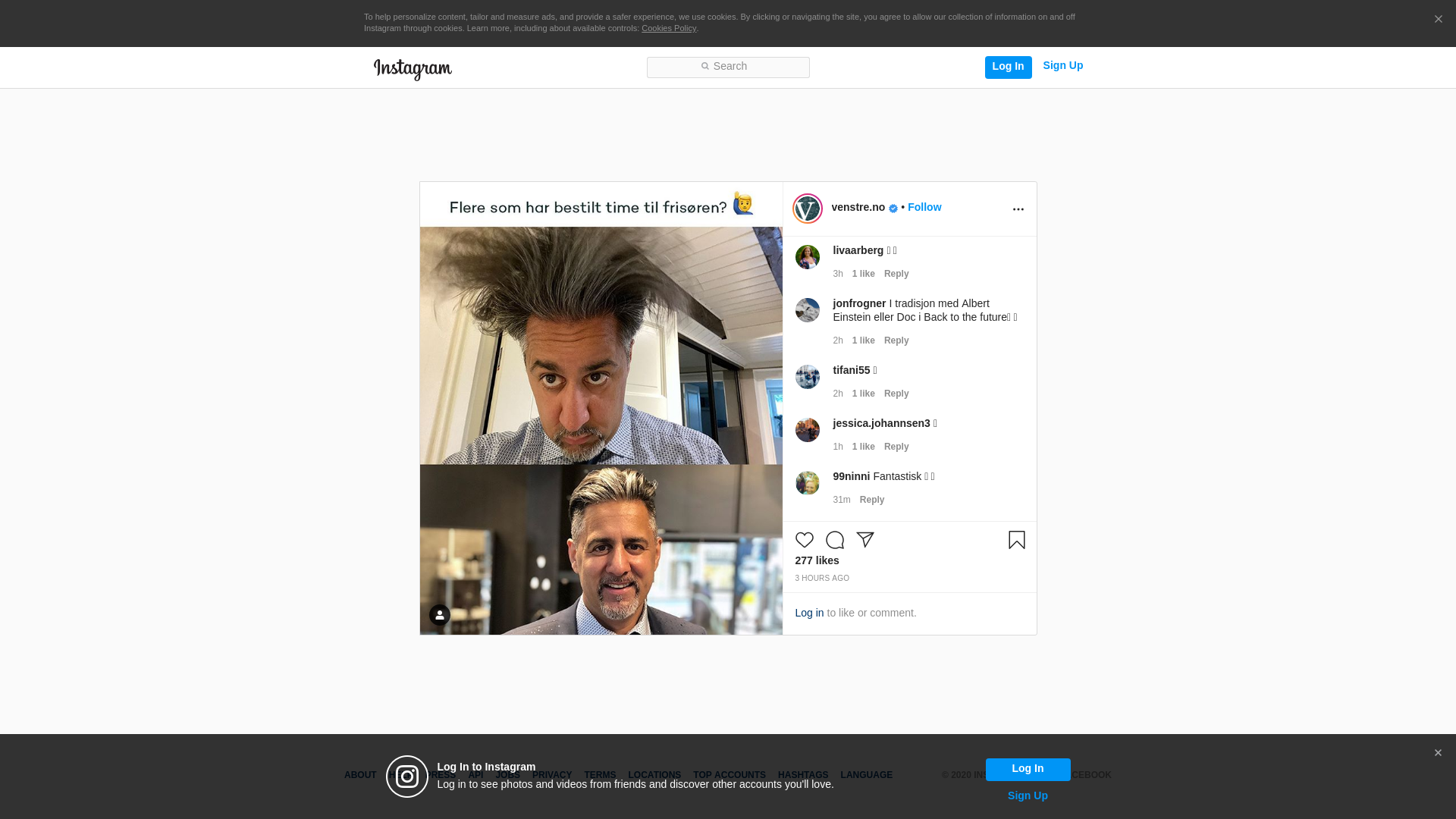Open the TOP ACCOUNTS footer link
This screenshot has width=1456, height=819.
pyautogui.click(x=730, y=775)
